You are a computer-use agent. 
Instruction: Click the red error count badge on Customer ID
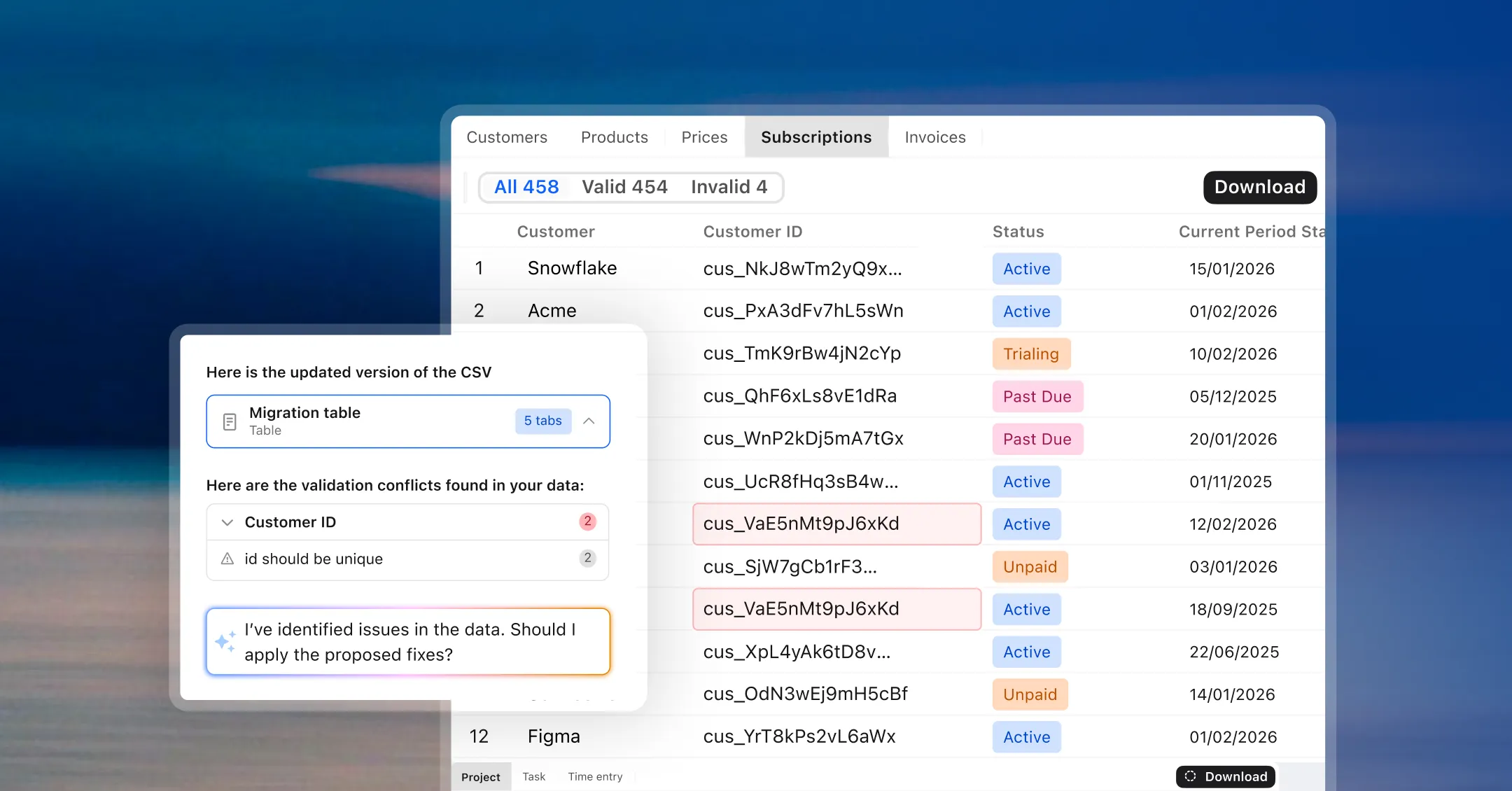click(x=587, y=521)
